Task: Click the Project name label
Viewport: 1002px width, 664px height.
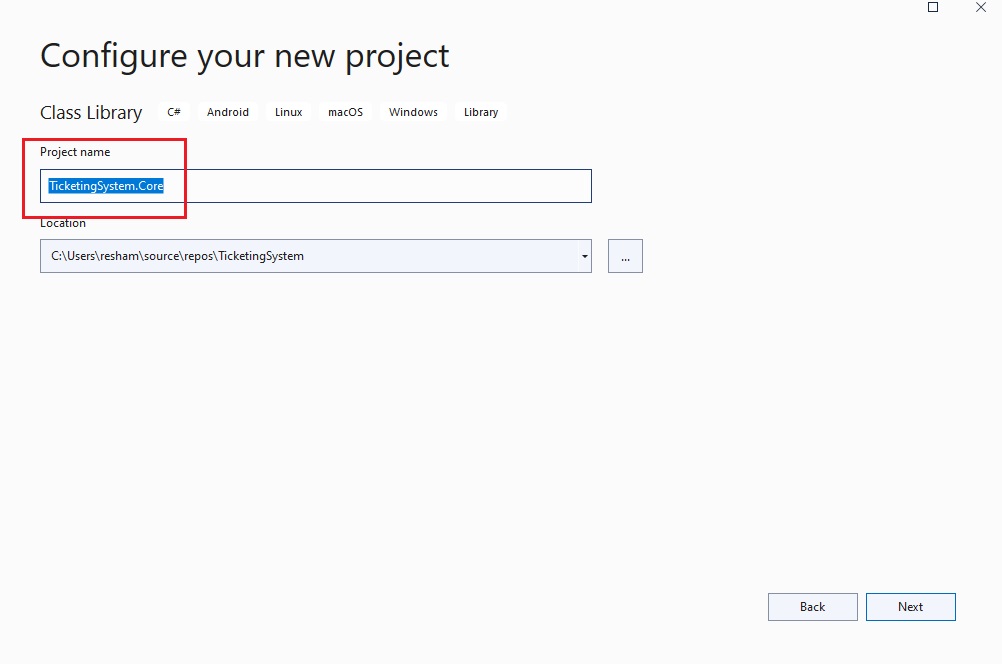Action: pyautogui.click(x=75, y=152)
